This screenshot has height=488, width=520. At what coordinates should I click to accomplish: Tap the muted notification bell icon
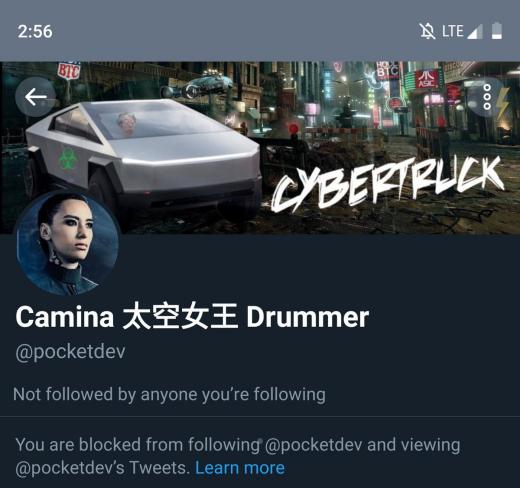click(427, 31)
